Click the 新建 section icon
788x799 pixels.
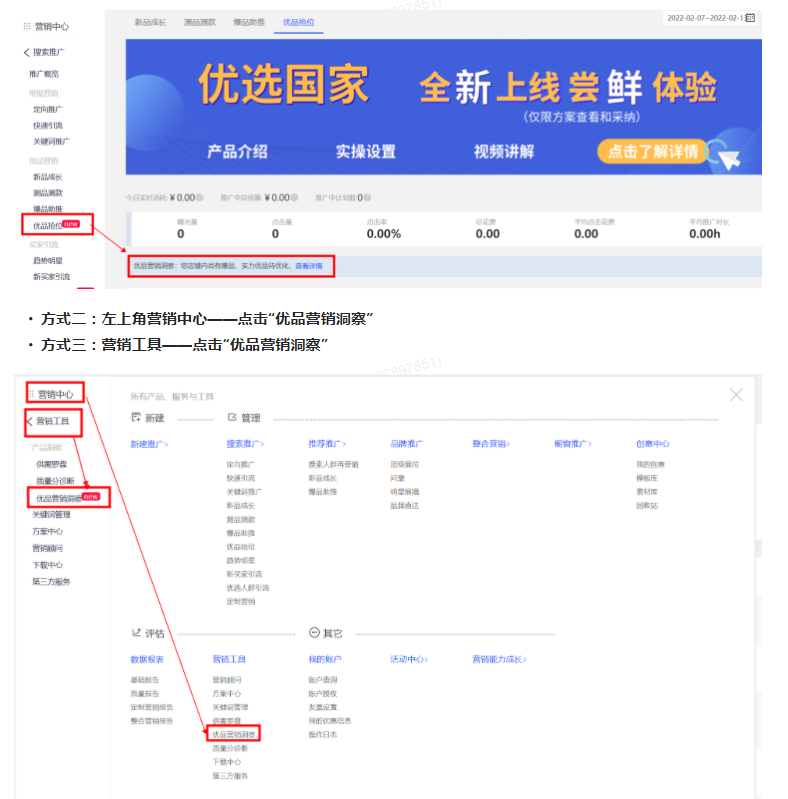[136, 417]
